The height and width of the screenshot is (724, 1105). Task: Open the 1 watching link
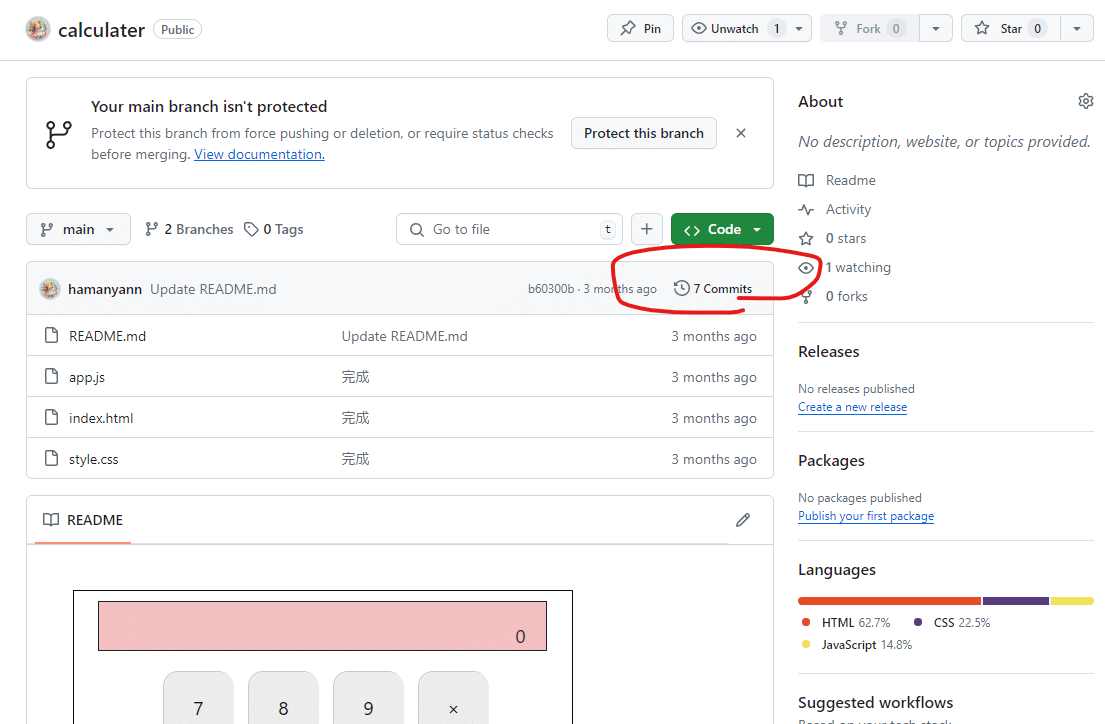coord(845,267)
